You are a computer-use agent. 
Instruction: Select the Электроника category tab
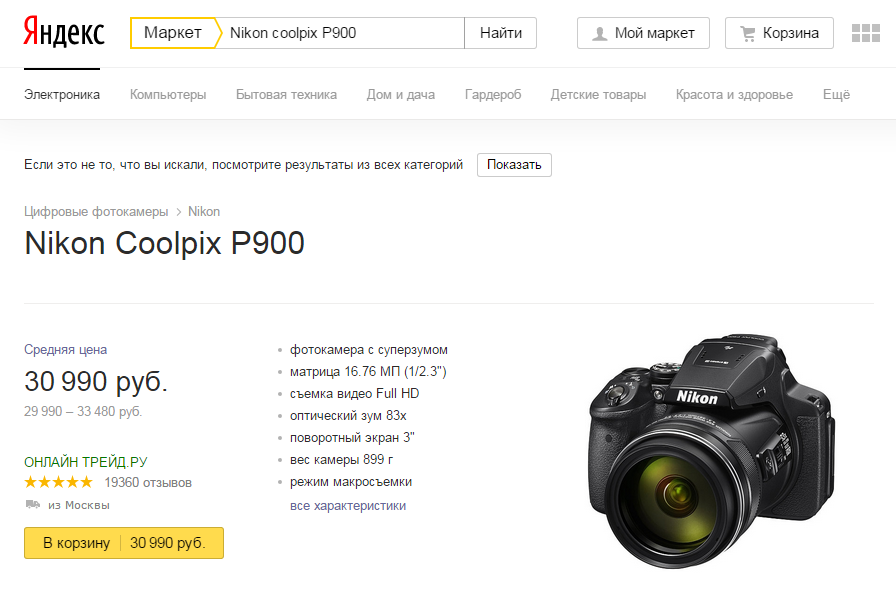(62, 94)
